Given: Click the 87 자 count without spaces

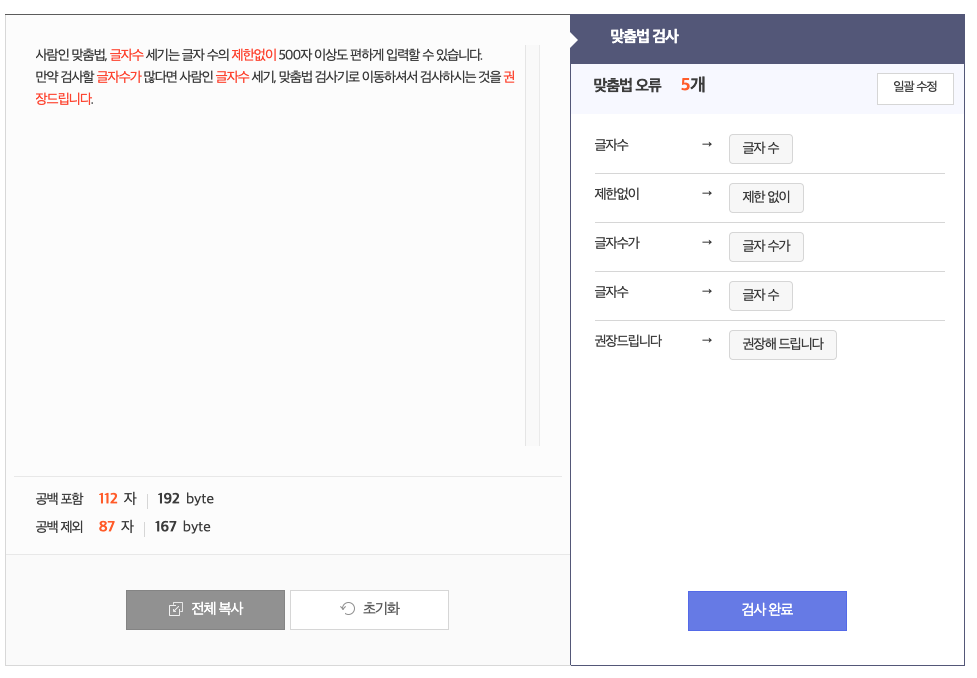Looking at the screenshot, I should (x=116, y=527).
